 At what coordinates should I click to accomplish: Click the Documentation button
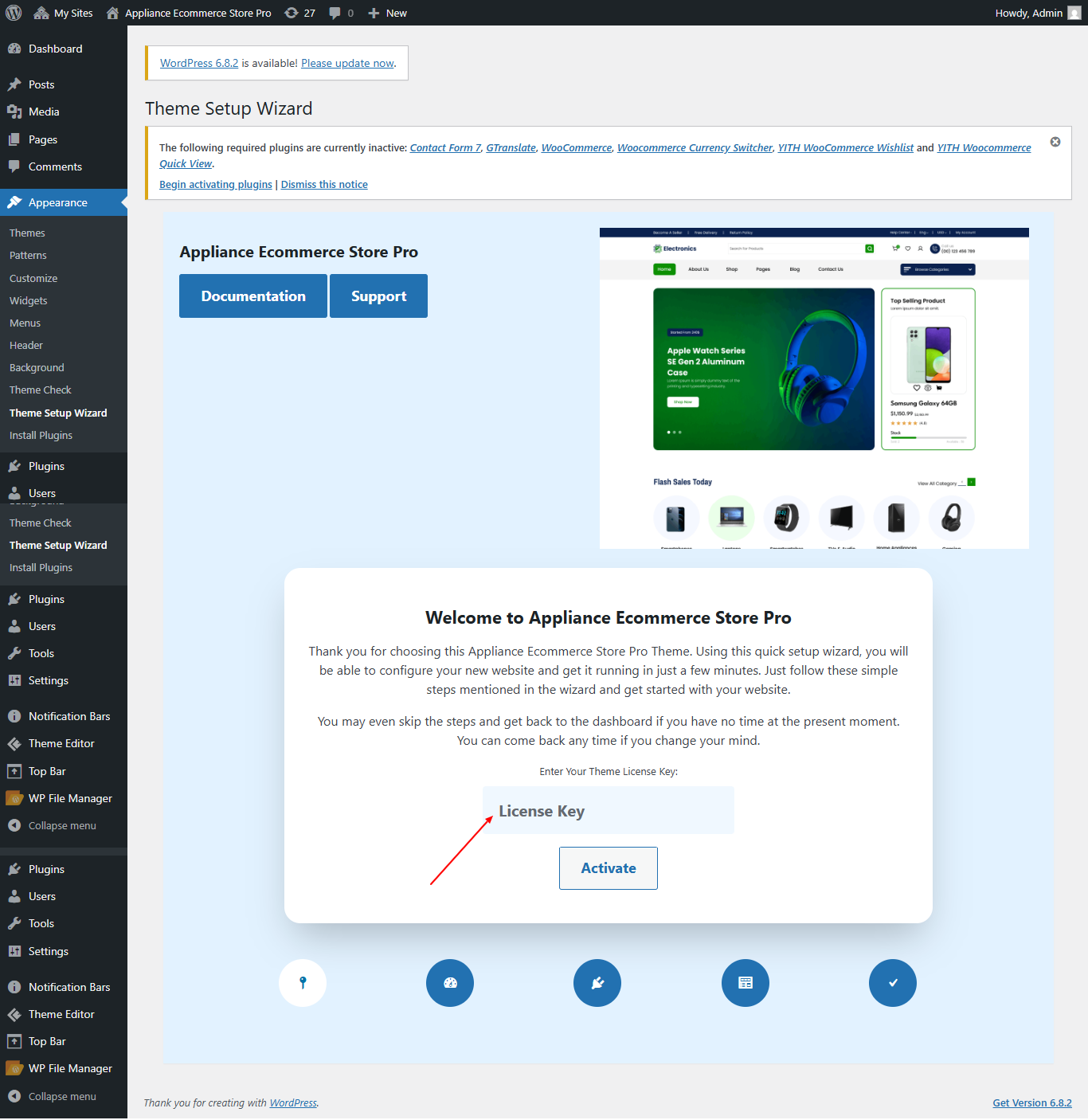point(252,296)
